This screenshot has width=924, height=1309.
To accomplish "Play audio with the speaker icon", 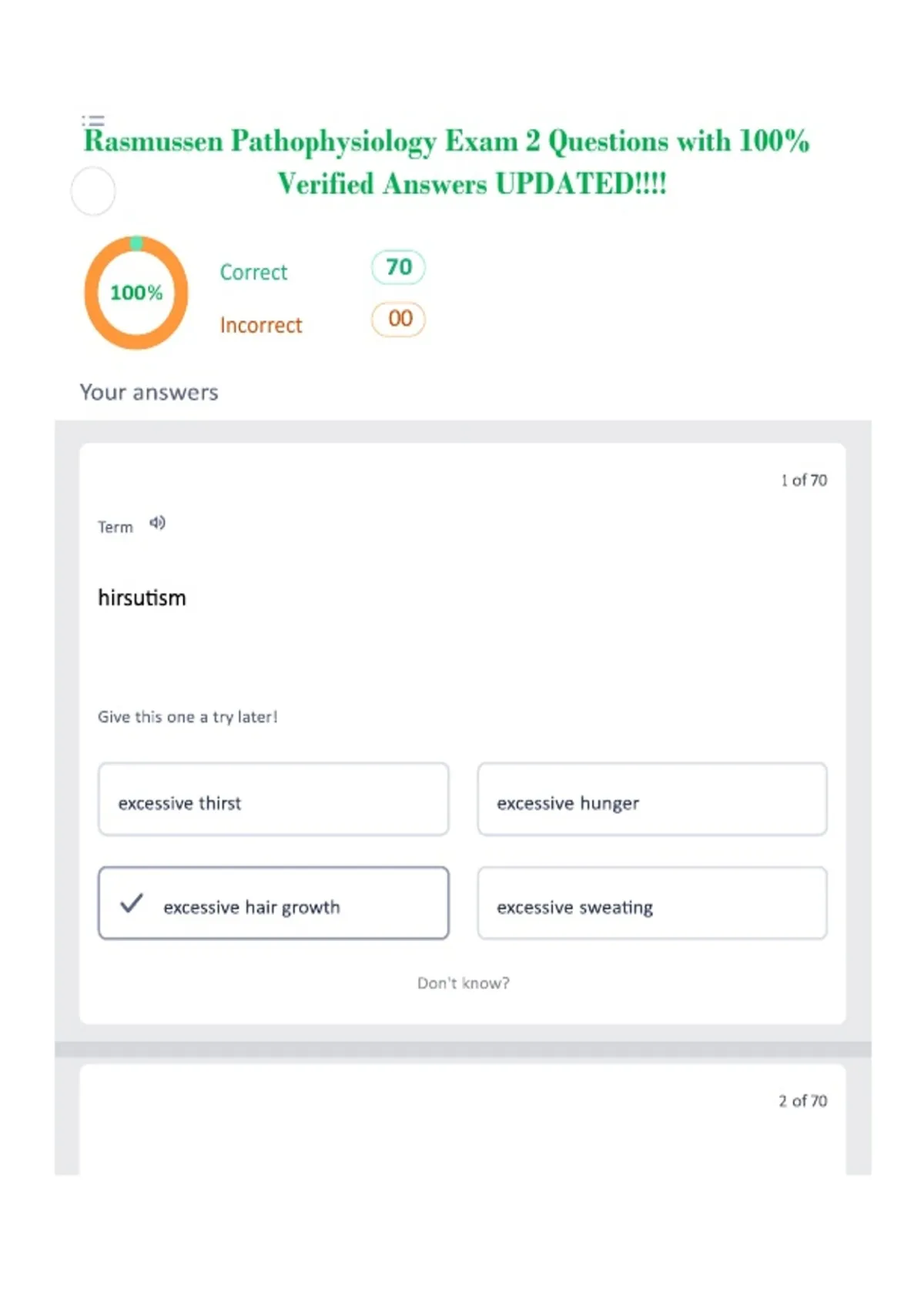I will point(157,523).
